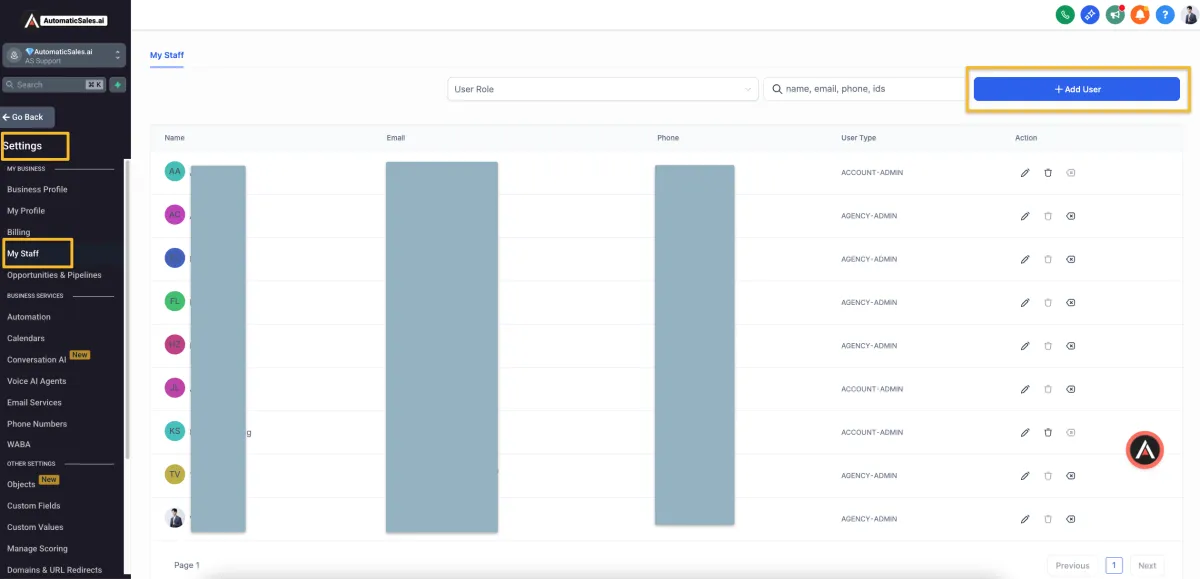
Task: Open Opportunities & Pipelines settings
Action: click(54, 275)
